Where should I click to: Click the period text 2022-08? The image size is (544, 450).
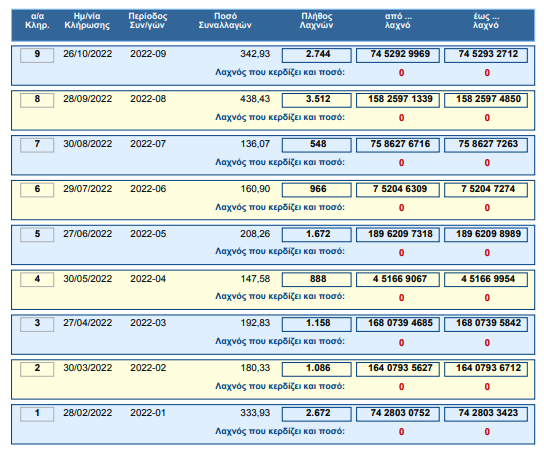(x=148, y=99)
